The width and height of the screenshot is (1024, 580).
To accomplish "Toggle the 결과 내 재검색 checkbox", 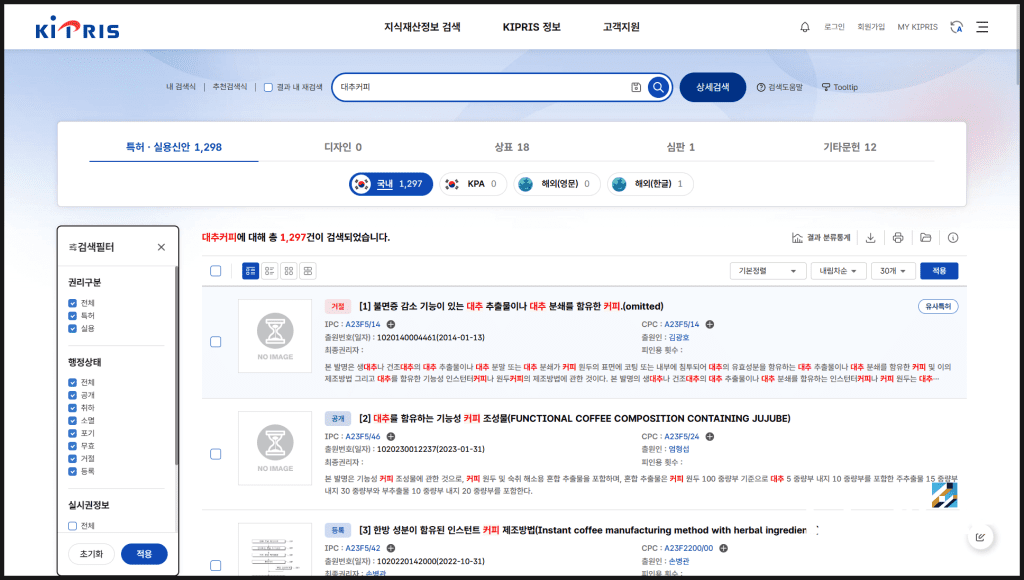I will tap(268, 87).
